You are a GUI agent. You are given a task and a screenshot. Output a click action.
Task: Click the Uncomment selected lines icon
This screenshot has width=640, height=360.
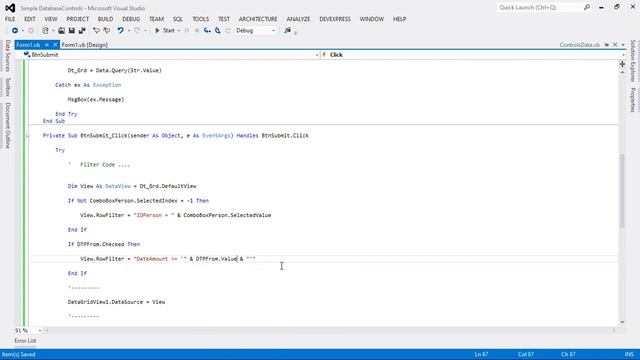[x=107, y=31]
